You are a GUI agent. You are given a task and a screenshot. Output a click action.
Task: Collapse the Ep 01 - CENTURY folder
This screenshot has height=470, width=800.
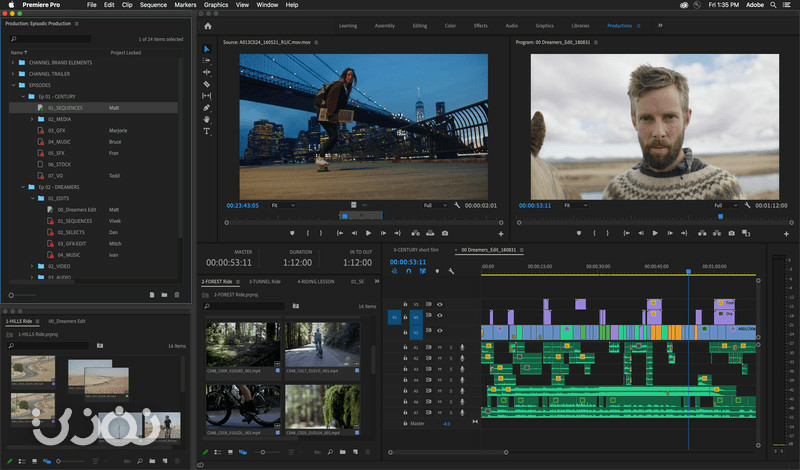click(x=22, y=96)
